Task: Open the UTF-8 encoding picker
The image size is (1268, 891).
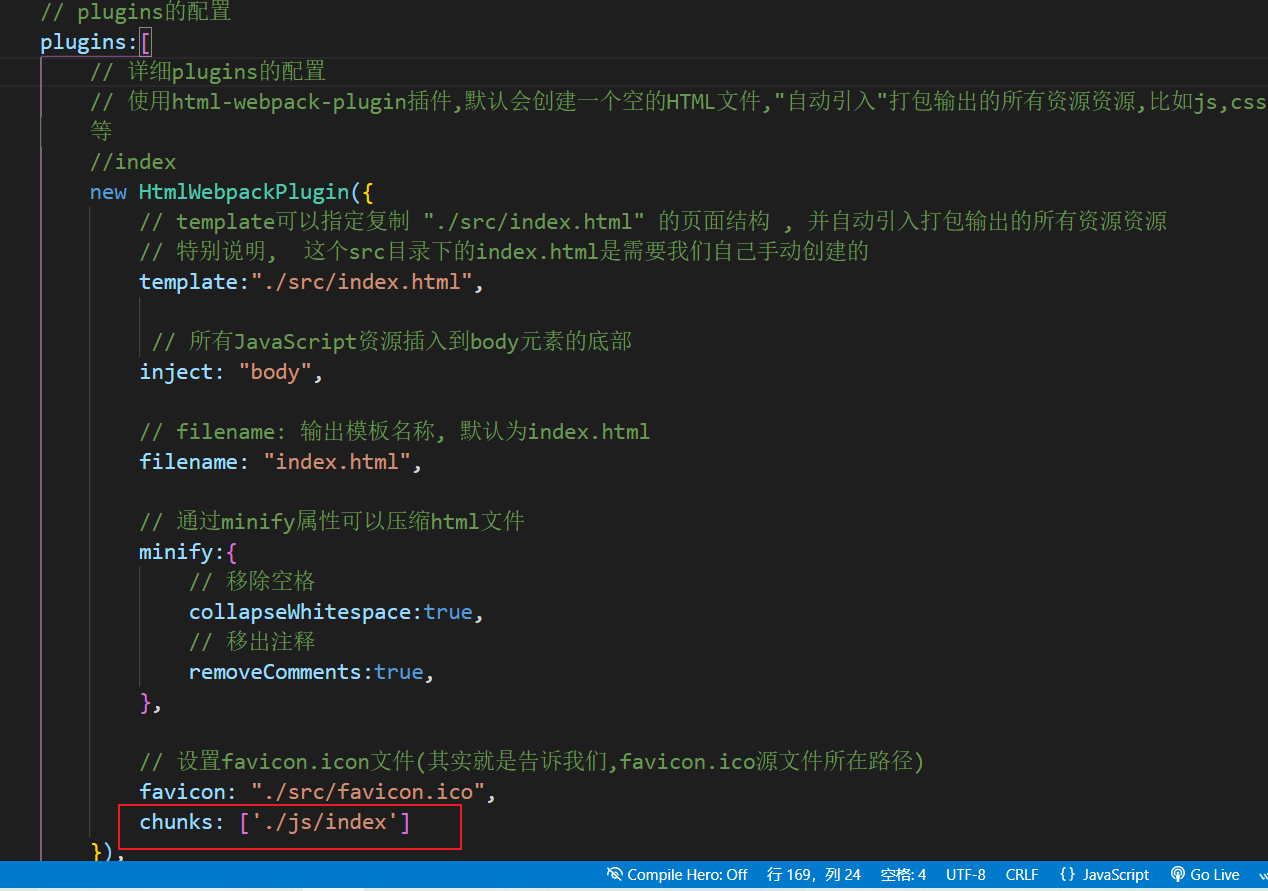Action: click(x=965, y=874)
